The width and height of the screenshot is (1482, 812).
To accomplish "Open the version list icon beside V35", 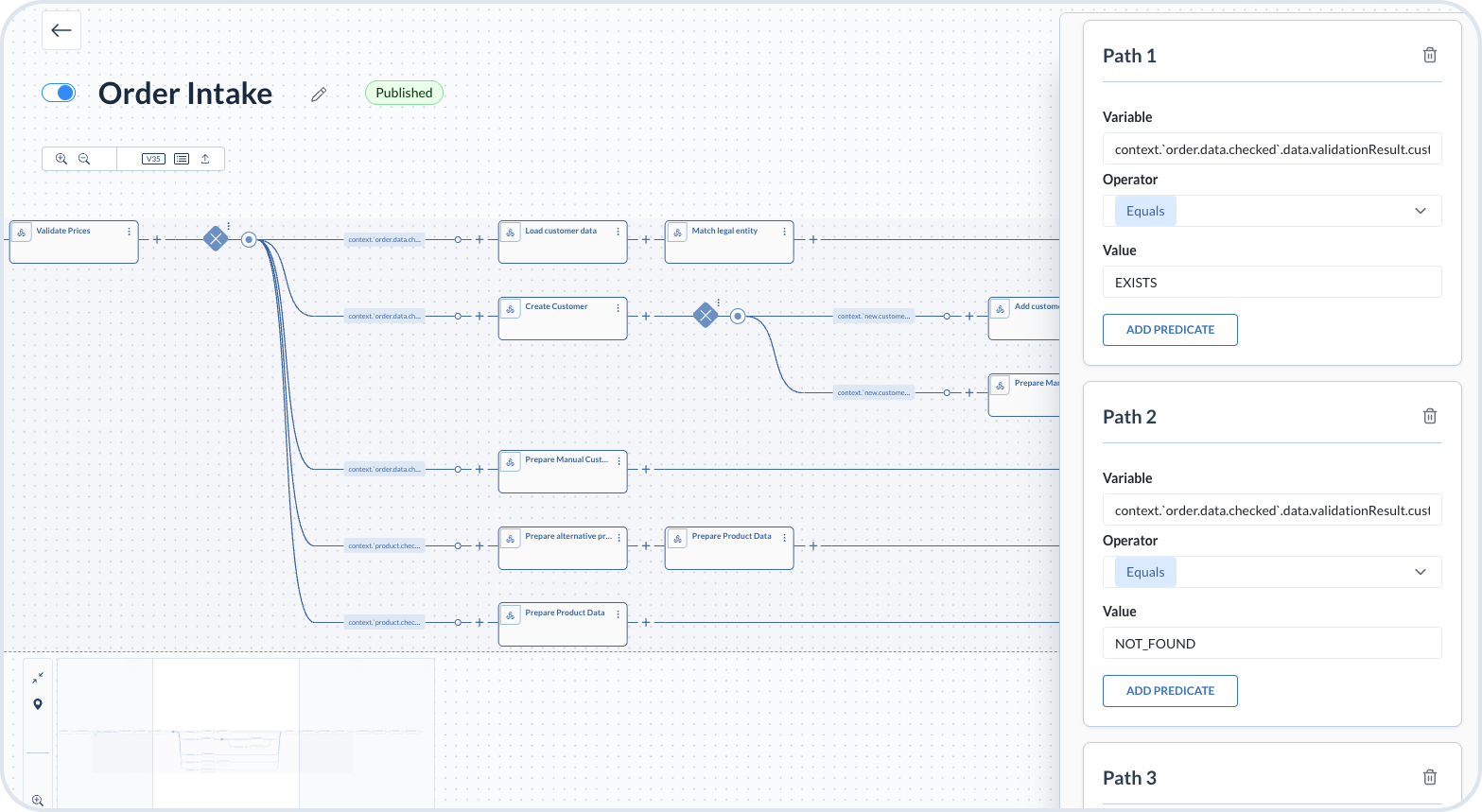I will [181, 158].
